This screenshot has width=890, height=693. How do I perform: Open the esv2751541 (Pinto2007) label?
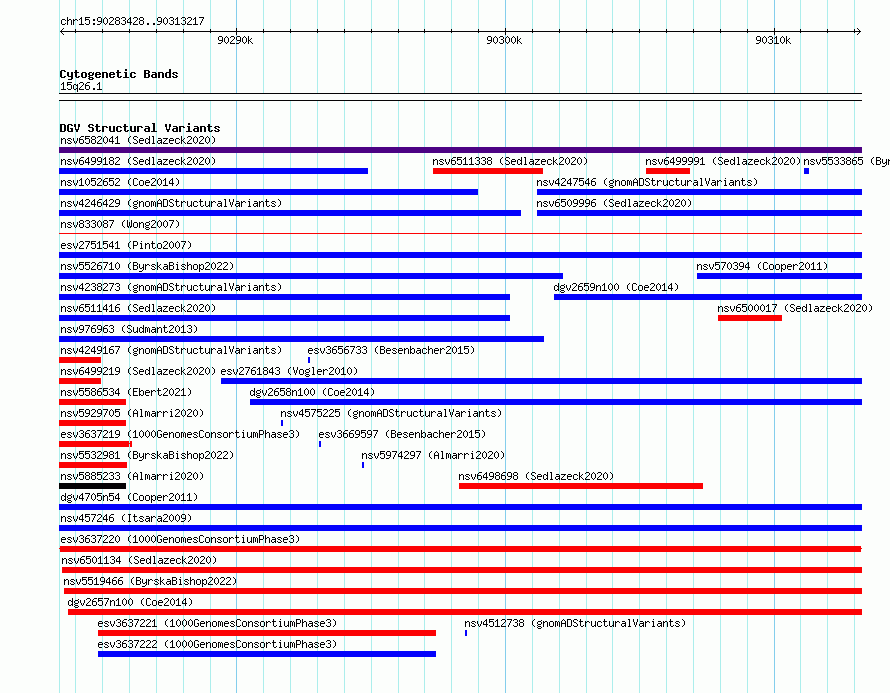click(126, 245)
